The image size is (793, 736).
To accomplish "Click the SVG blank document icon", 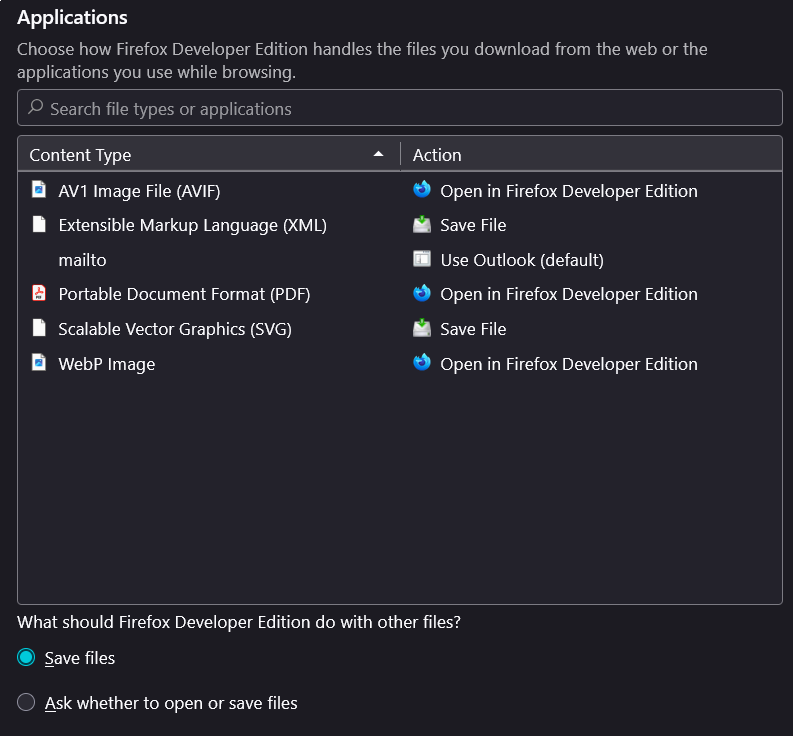I will coord(39,328).
